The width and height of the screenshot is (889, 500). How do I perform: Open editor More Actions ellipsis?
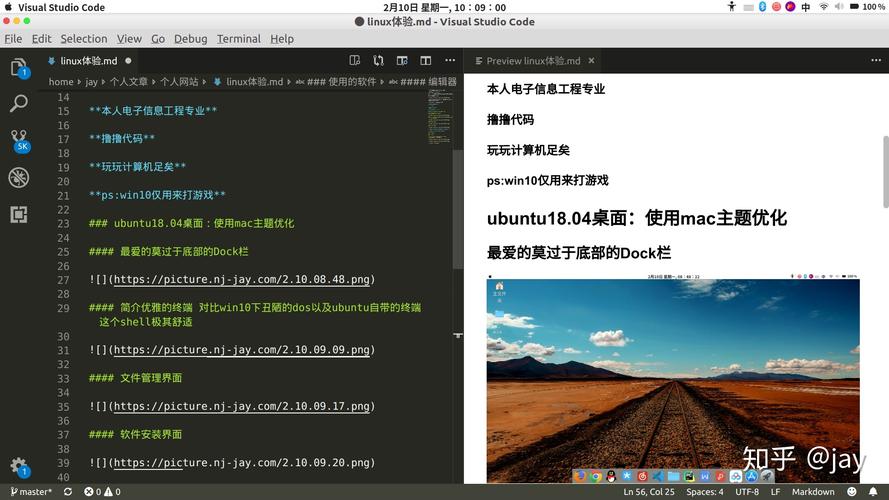450,61
